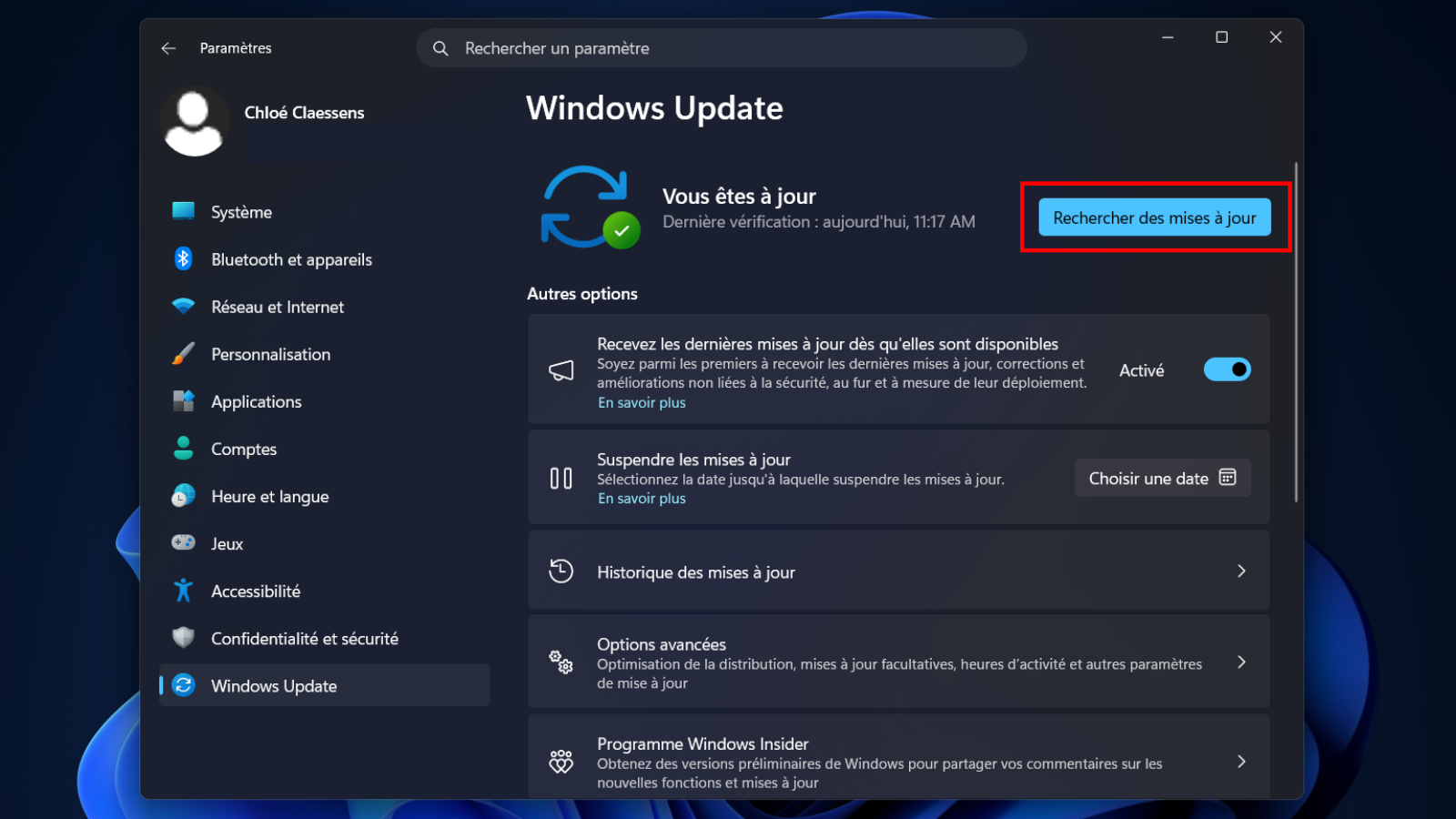1456x819 pixels.
Task: Open Bluetooth et appareils label
Action: click(x=291, y=259)
